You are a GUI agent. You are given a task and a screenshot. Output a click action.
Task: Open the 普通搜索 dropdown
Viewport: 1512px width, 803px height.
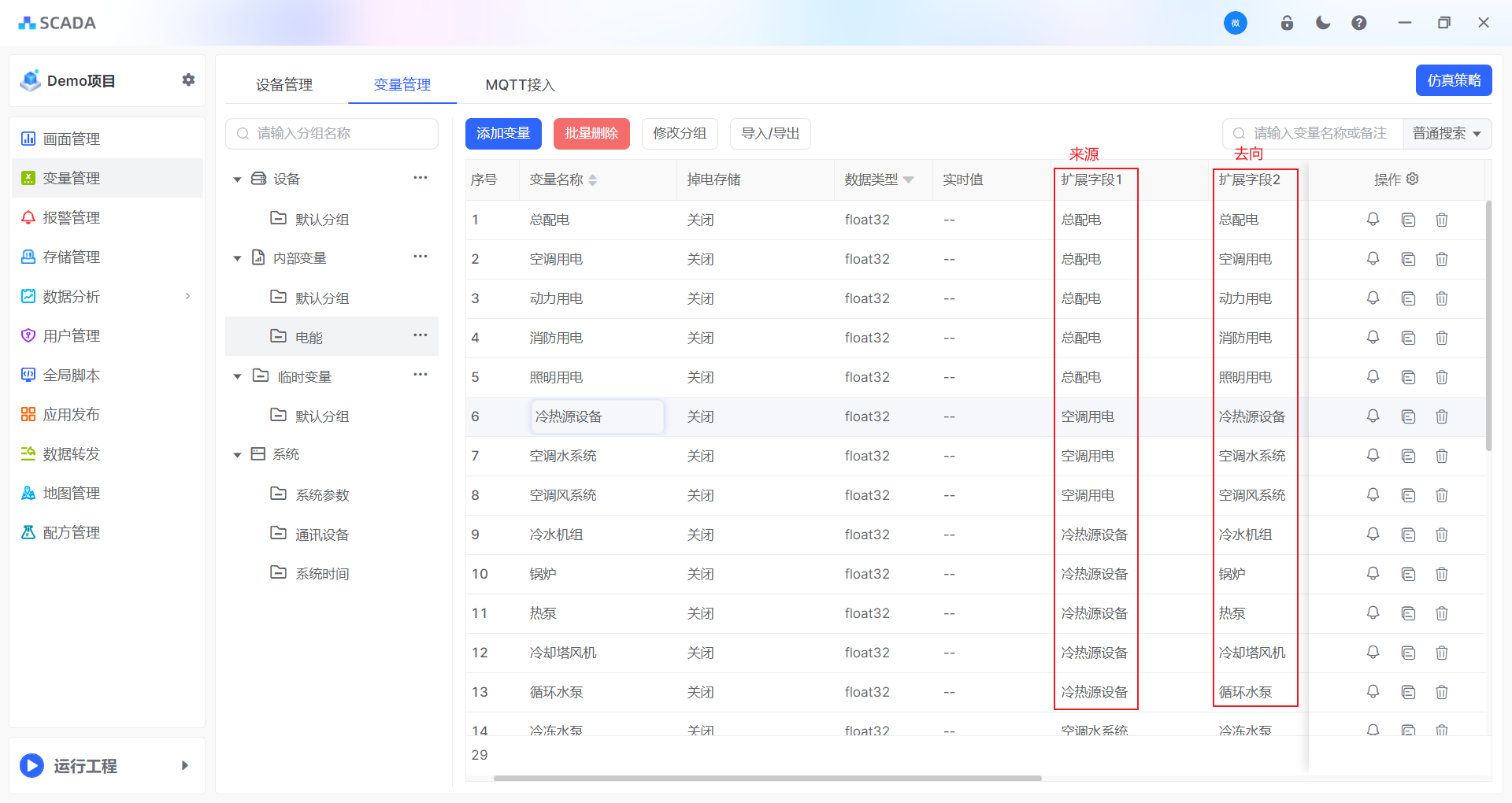tap(1447, 134)
